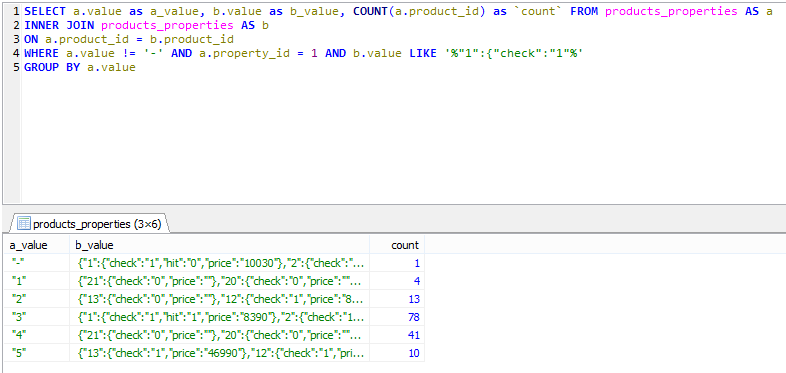Click line number 5 in the editor gutter

(16, 67)
